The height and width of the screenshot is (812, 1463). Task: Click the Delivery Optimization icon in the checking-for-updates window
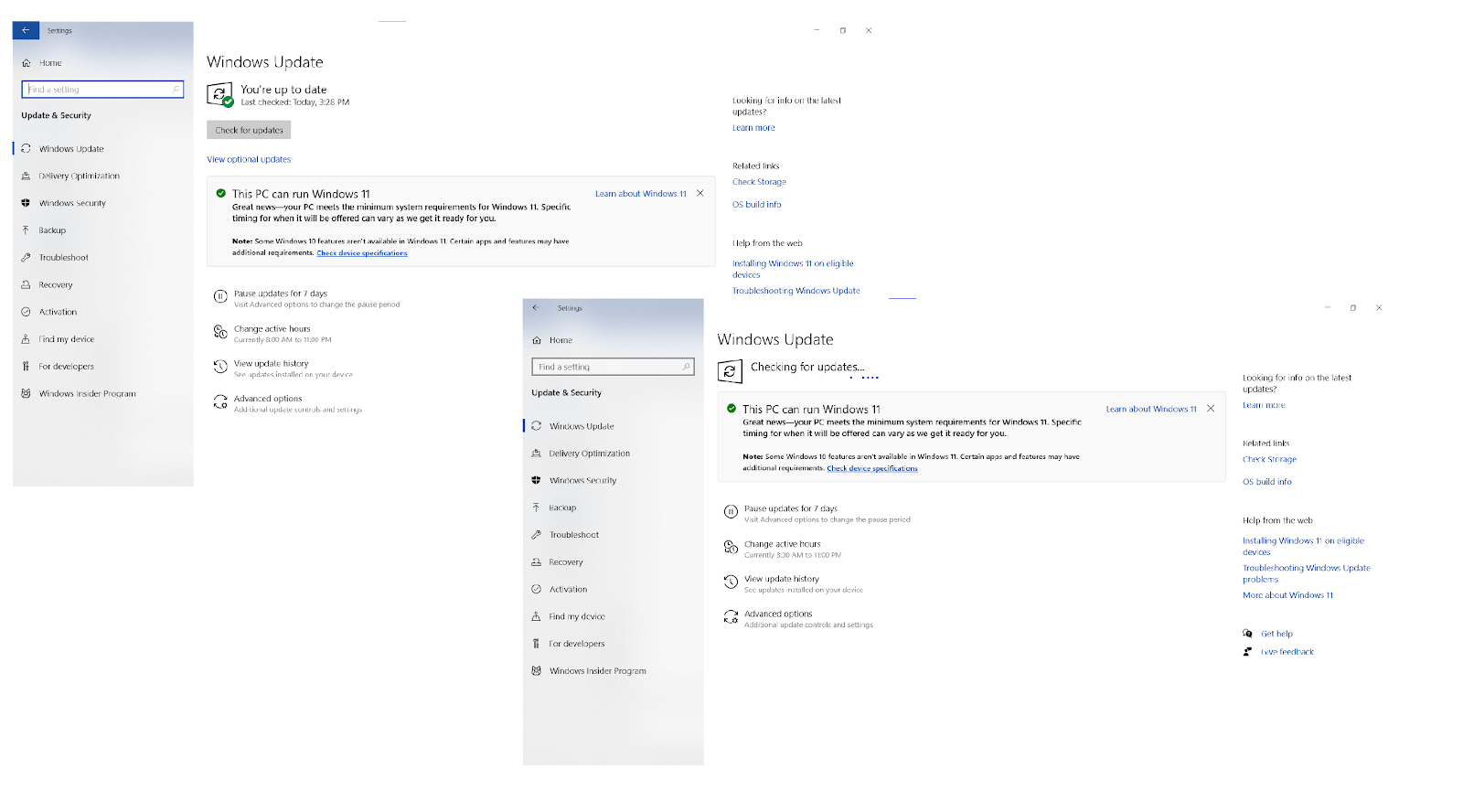point(537,454)
